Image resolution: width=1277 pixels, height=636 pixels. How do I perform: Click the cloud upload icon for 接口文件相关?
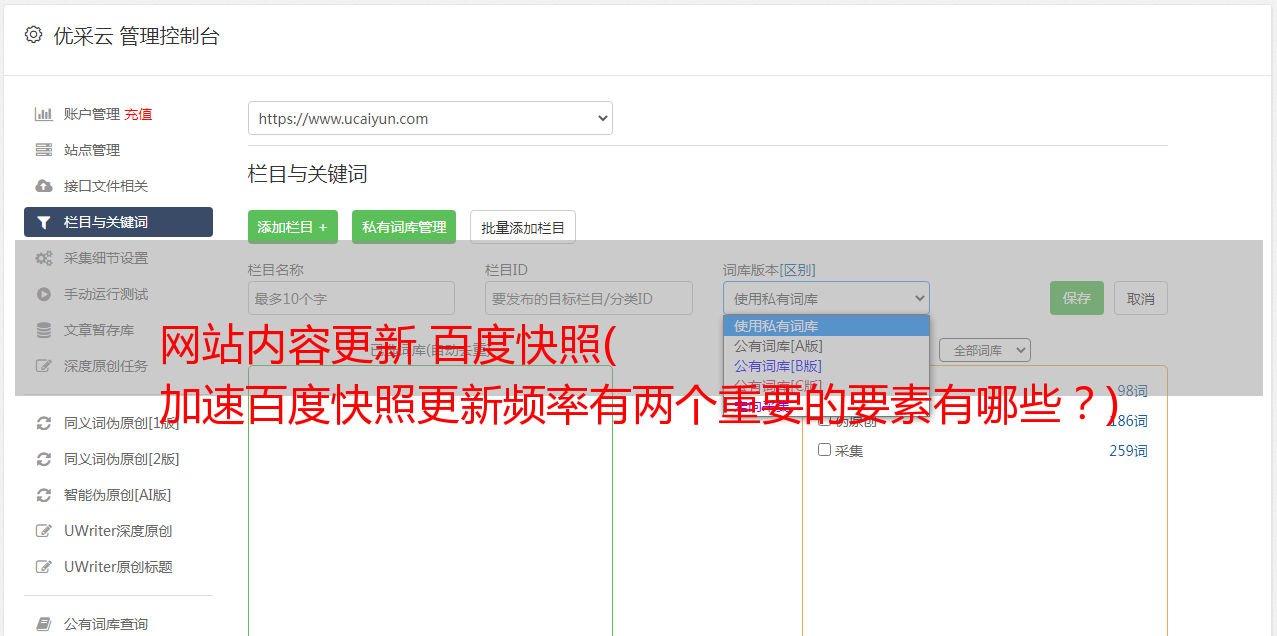pos(44,186)
